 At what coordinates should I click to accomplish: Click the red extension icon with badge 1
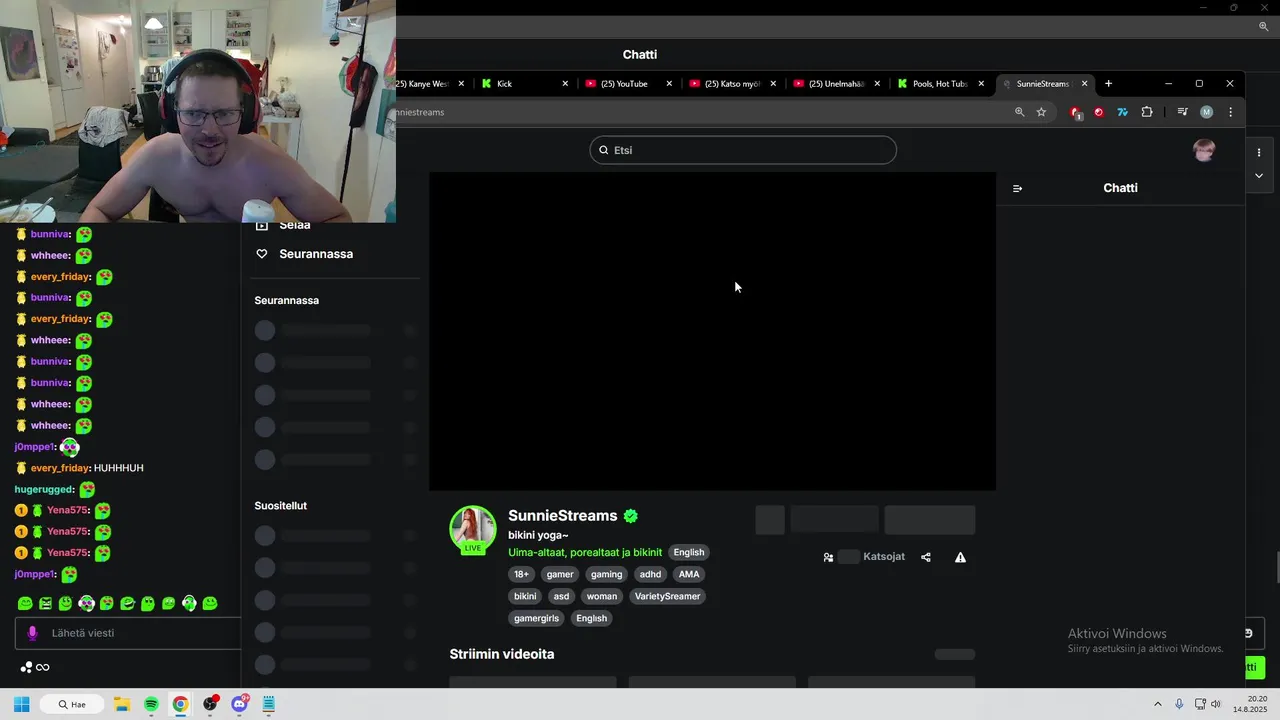point(1076,113)
